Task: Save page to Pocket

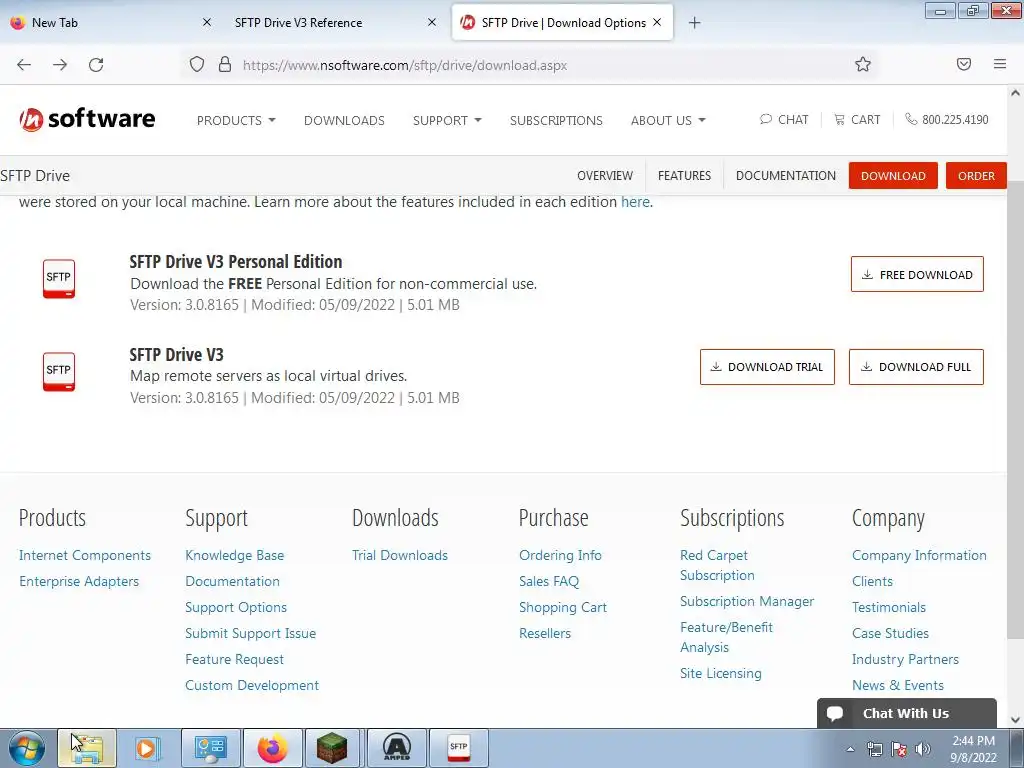Action: (964, 64)
